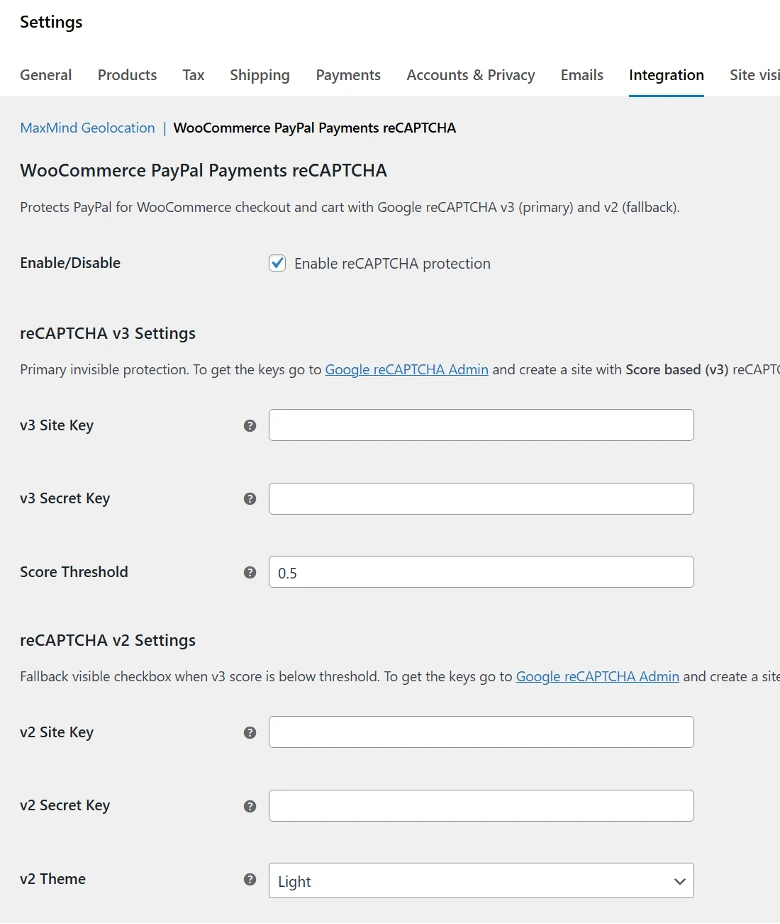Open the v3 Secret Key help tooltip
780x924 pixels.
(x=249, y=498)
